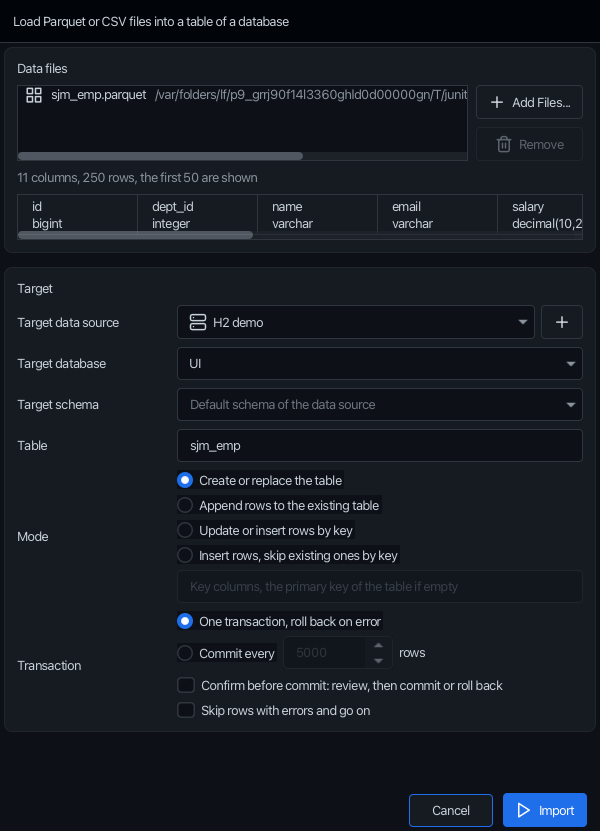
Task: Start the Import
Action: point(545,810)
